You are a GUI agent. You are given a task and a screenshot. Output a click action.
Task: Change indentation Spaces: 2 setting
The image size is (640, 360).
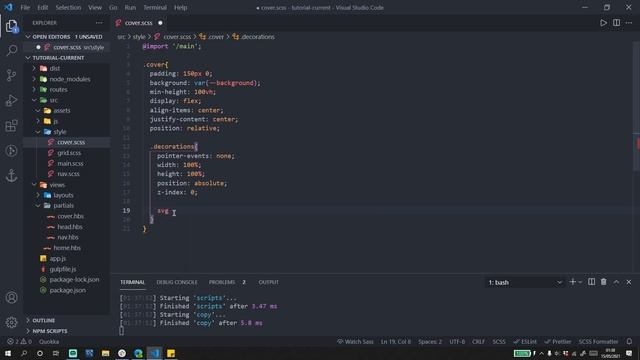coord(430,342)
